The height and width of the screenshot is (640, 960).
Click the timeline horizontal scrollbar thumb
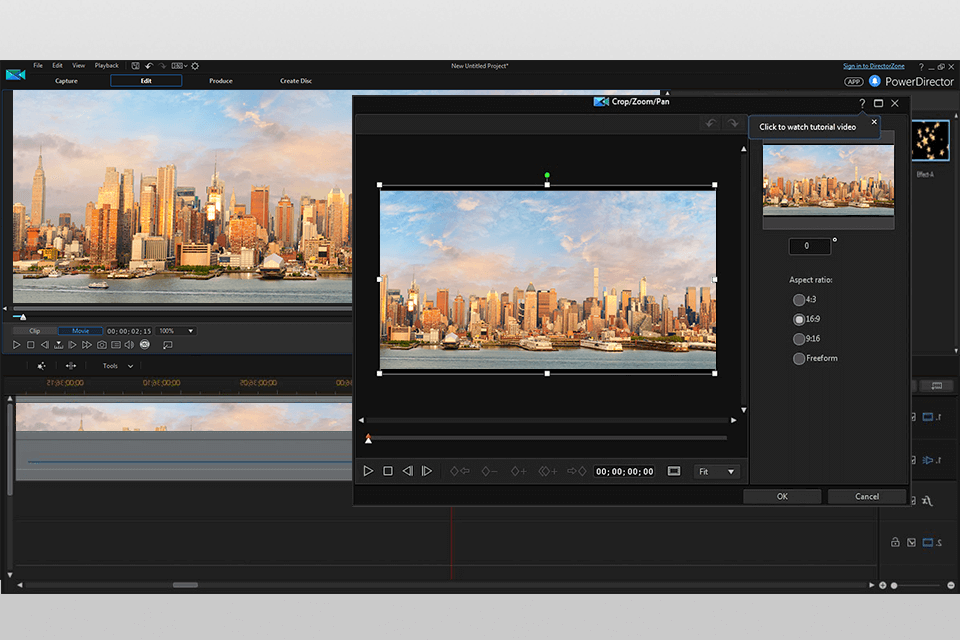pyautogui.click(x=185, y=585)
